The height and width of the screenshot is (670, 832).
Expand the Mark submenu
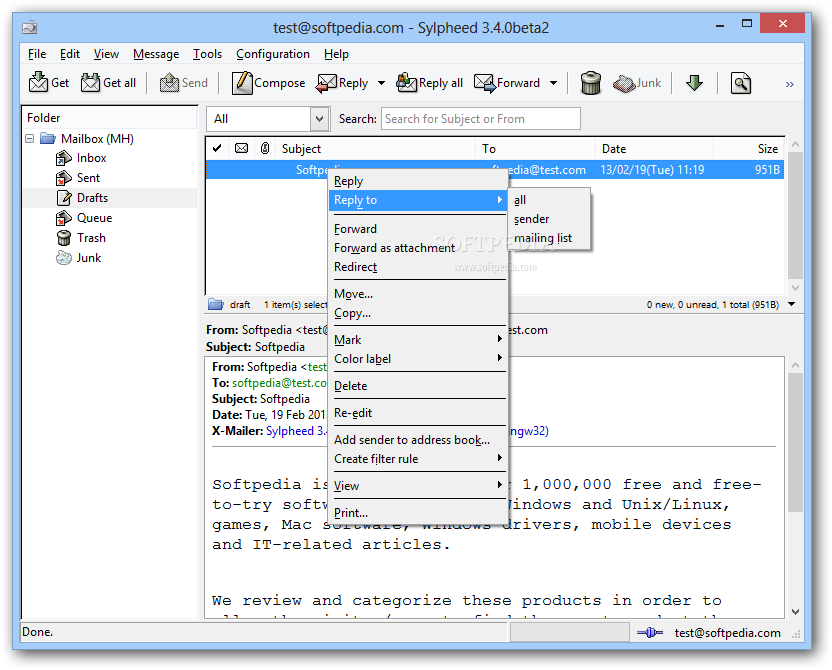[418, 340]
